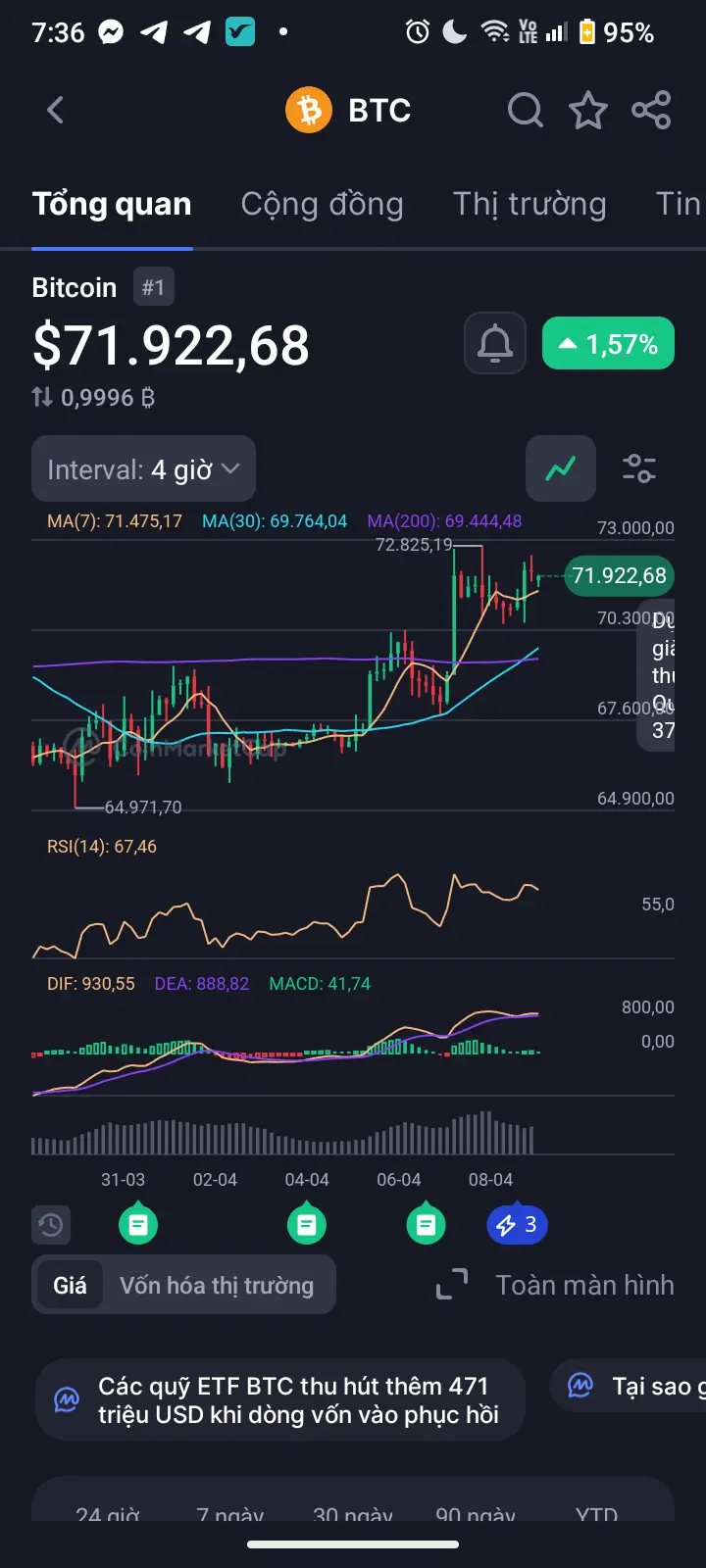Tap the 64.971,70 low marker
This screenshot has width=706, height=1568.
coord(143,808)
